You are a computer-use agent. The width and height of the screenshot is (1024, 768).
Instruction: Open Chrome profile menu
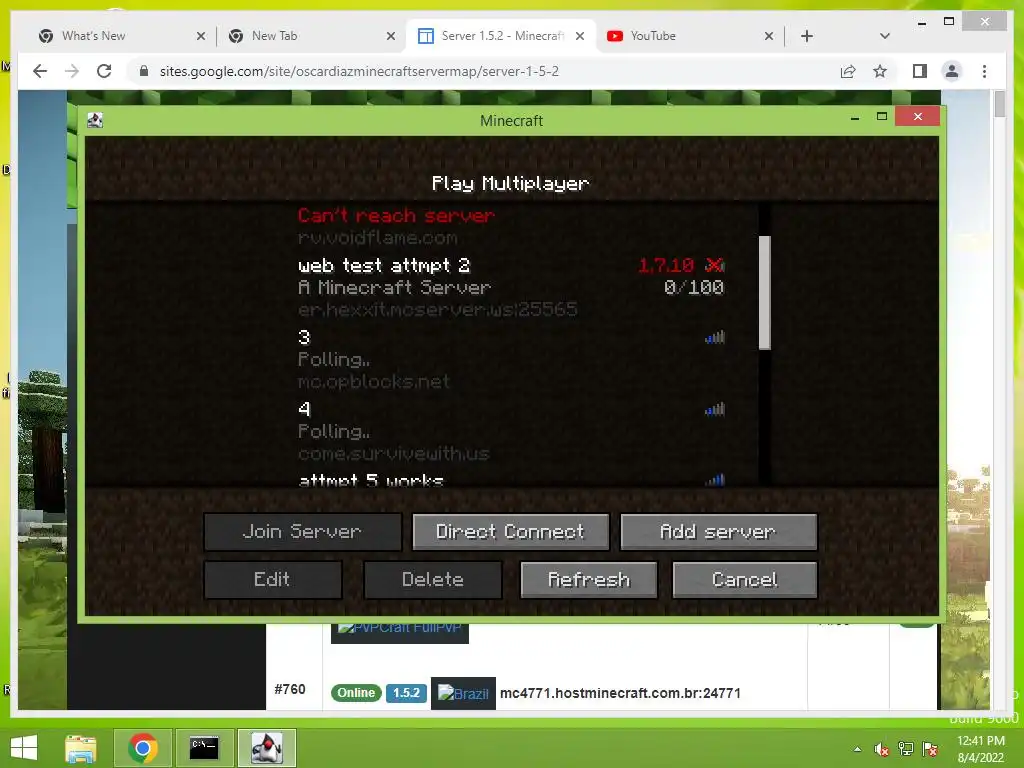pos(952,71)
